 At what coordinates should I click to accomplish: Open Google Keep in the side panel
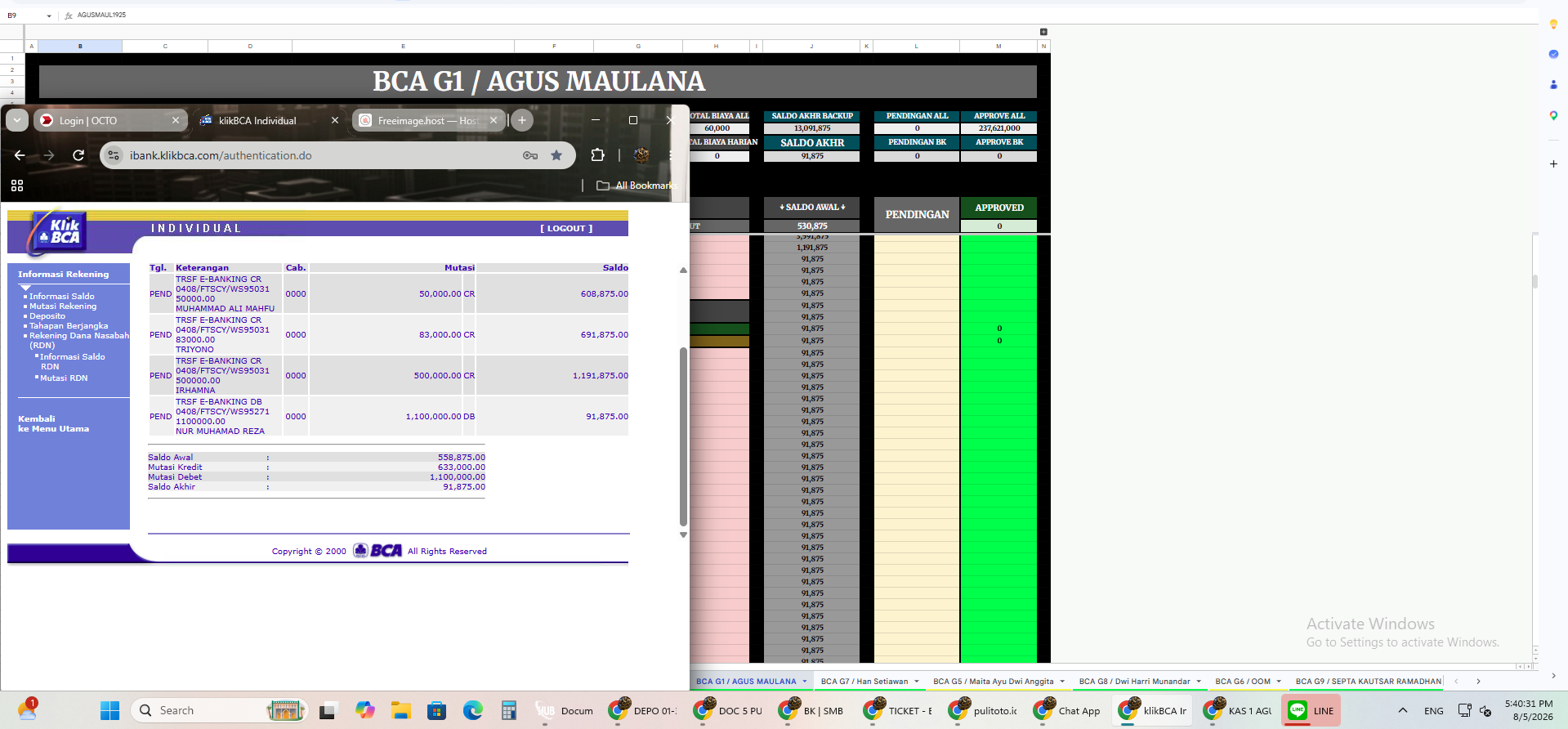point(1553,25)
